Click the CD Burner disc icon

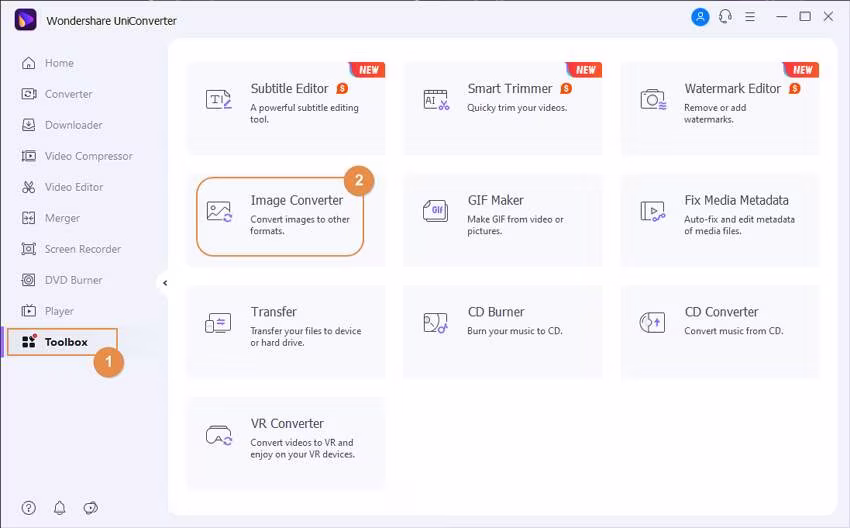tap(435, 322)
